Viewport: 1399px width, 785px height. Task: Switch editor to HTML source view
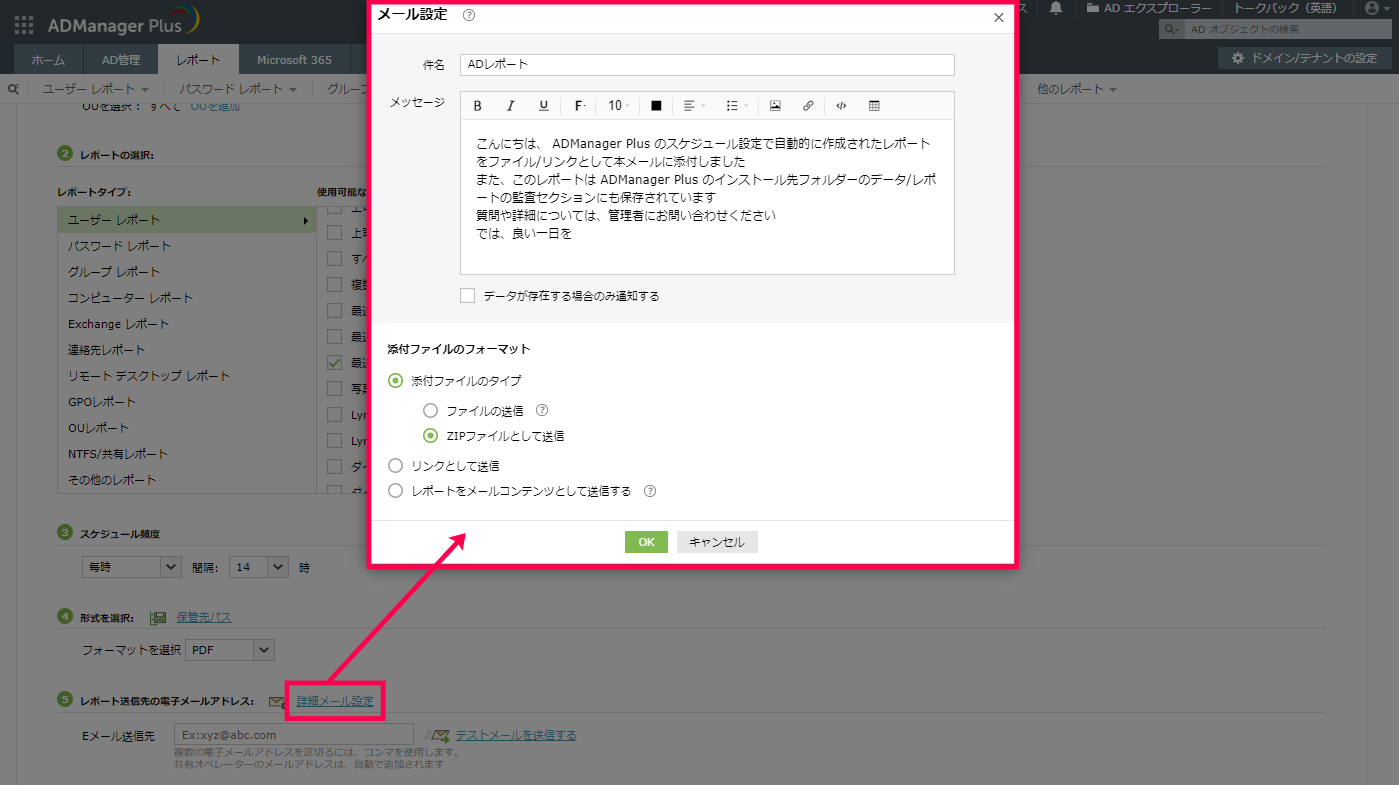(x=841, y=106)
